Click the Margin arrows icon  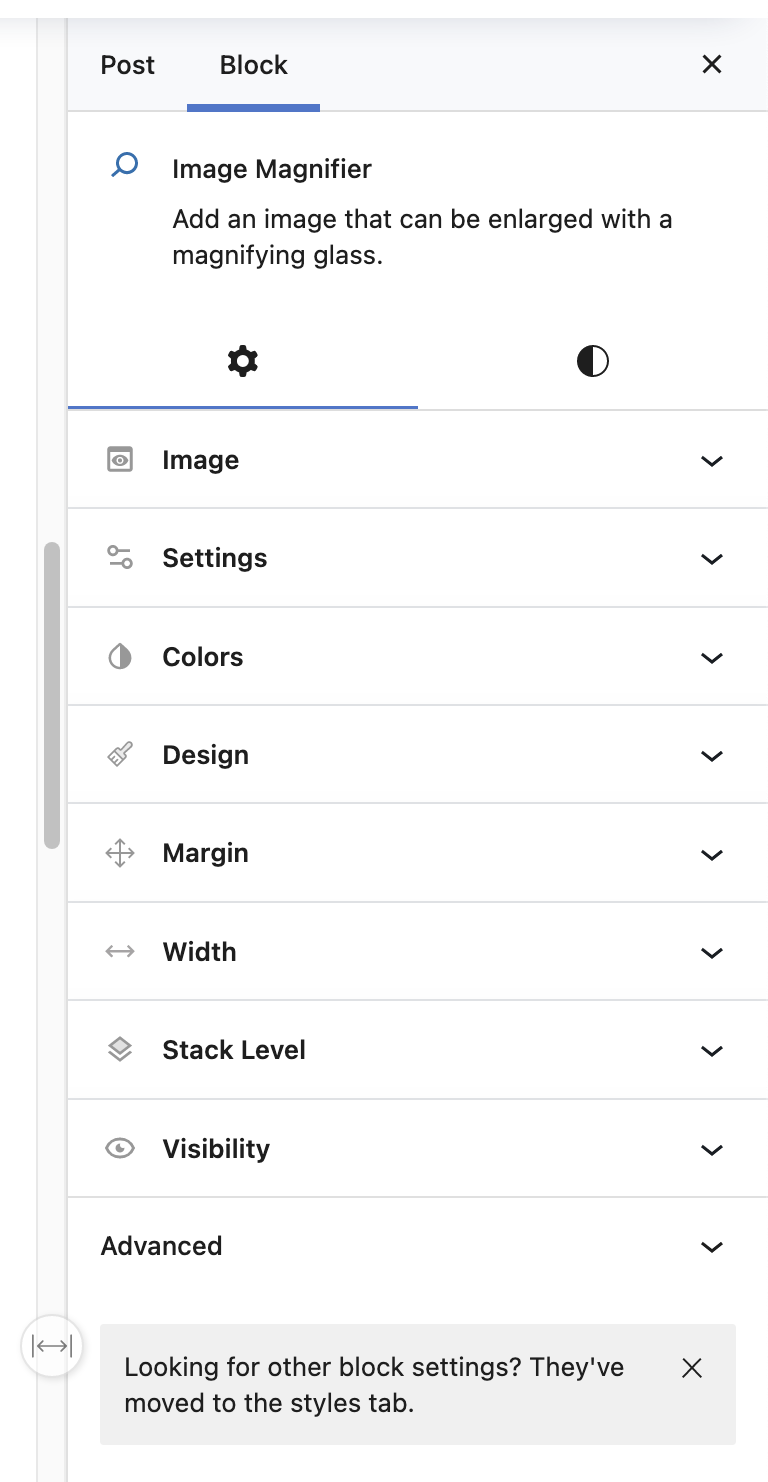pyautogui.click(x=119, y=853)
